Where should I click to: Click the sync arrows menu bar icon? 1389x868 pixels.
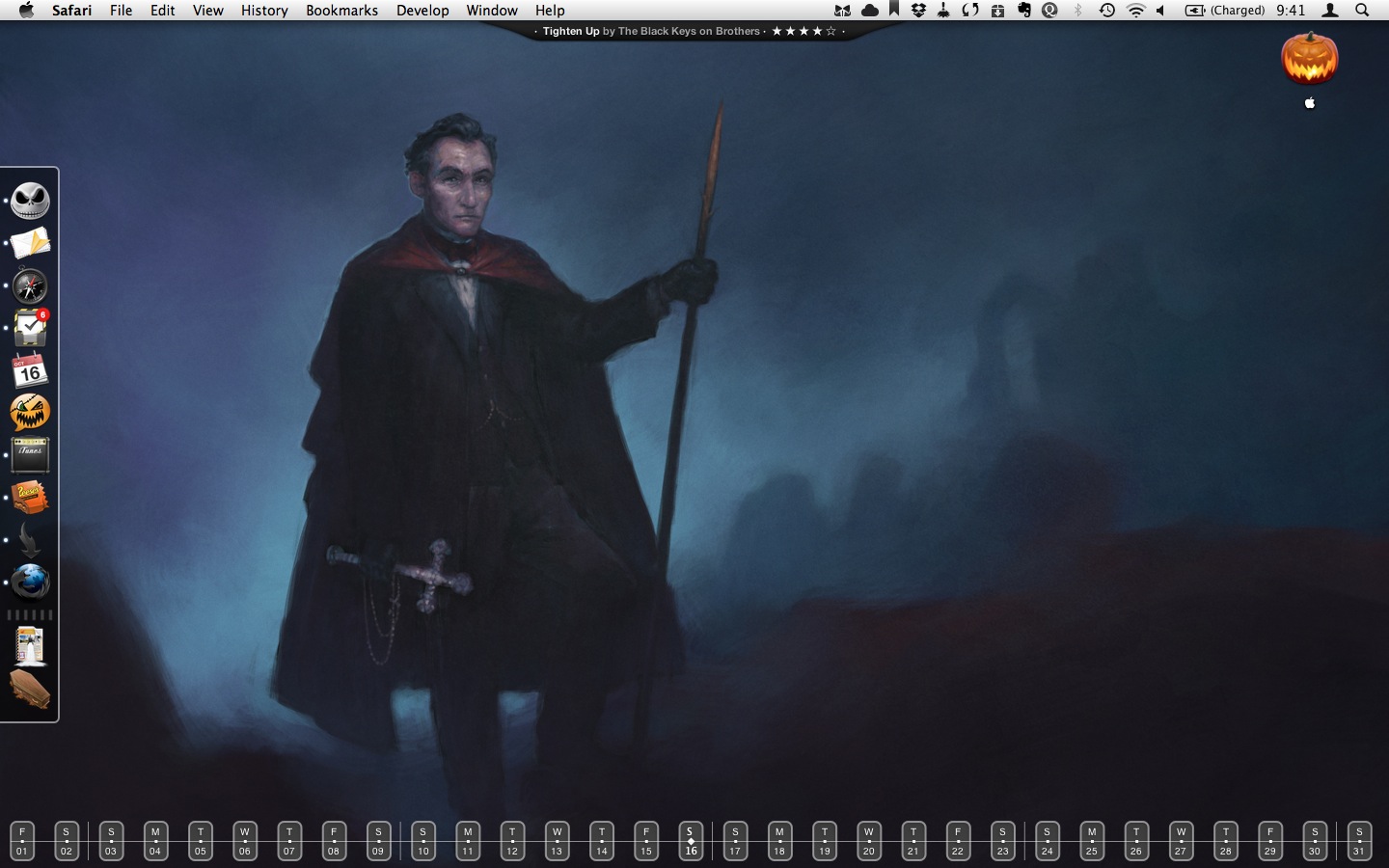(x=970, y=11)
